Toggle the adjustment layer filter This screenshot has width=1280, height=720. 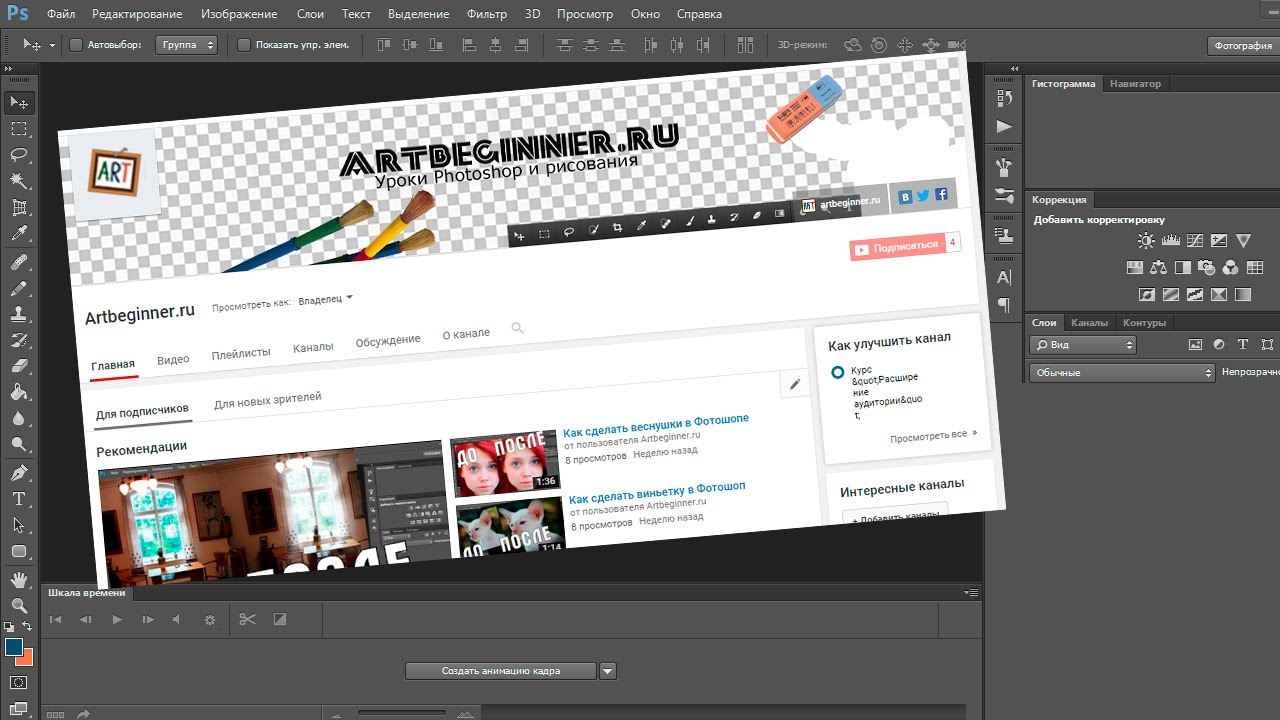click(x=1219, y=344)
